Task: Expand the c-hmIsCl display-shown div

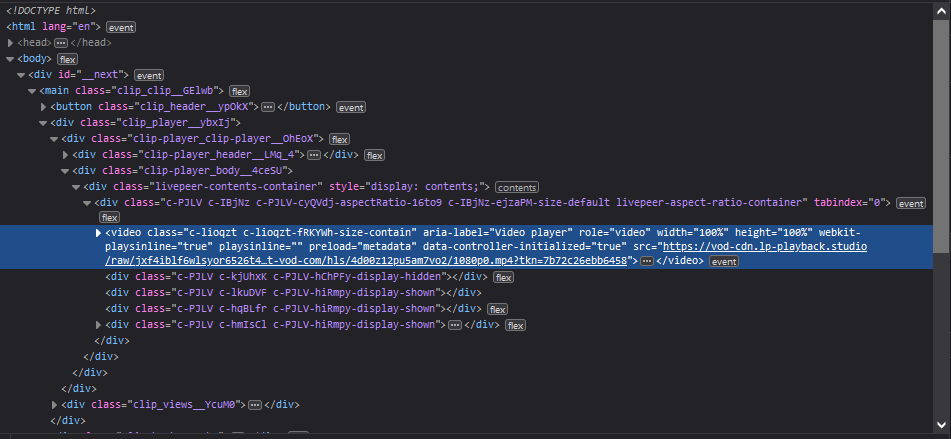Action: tap(99, 325)
